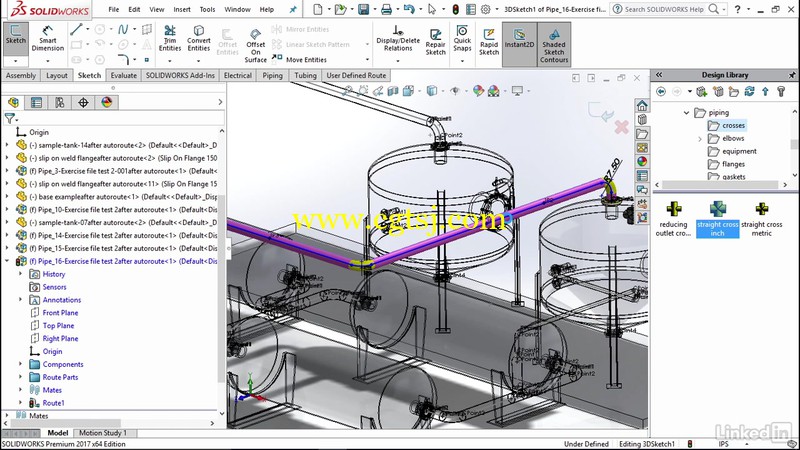Open the File menu
The image size is (800, 450).
point(114,9)
